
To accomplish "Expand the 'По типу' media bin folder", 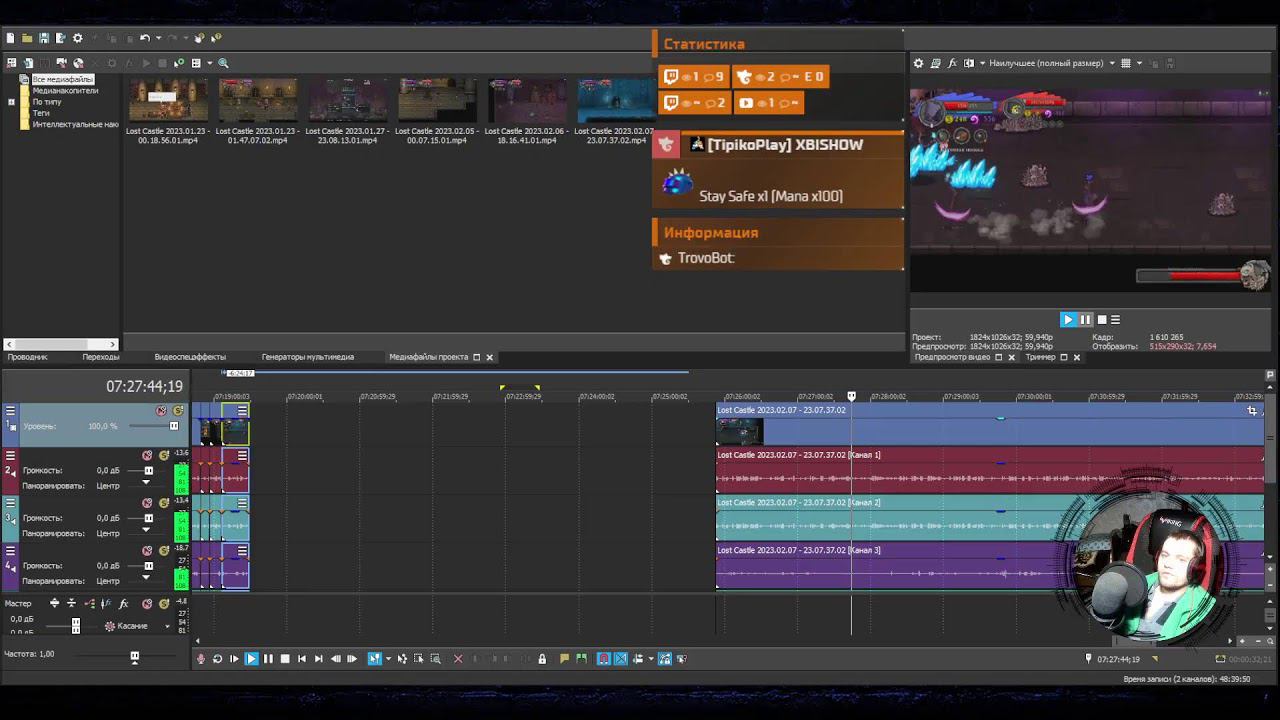I will [x=12, y=102].
